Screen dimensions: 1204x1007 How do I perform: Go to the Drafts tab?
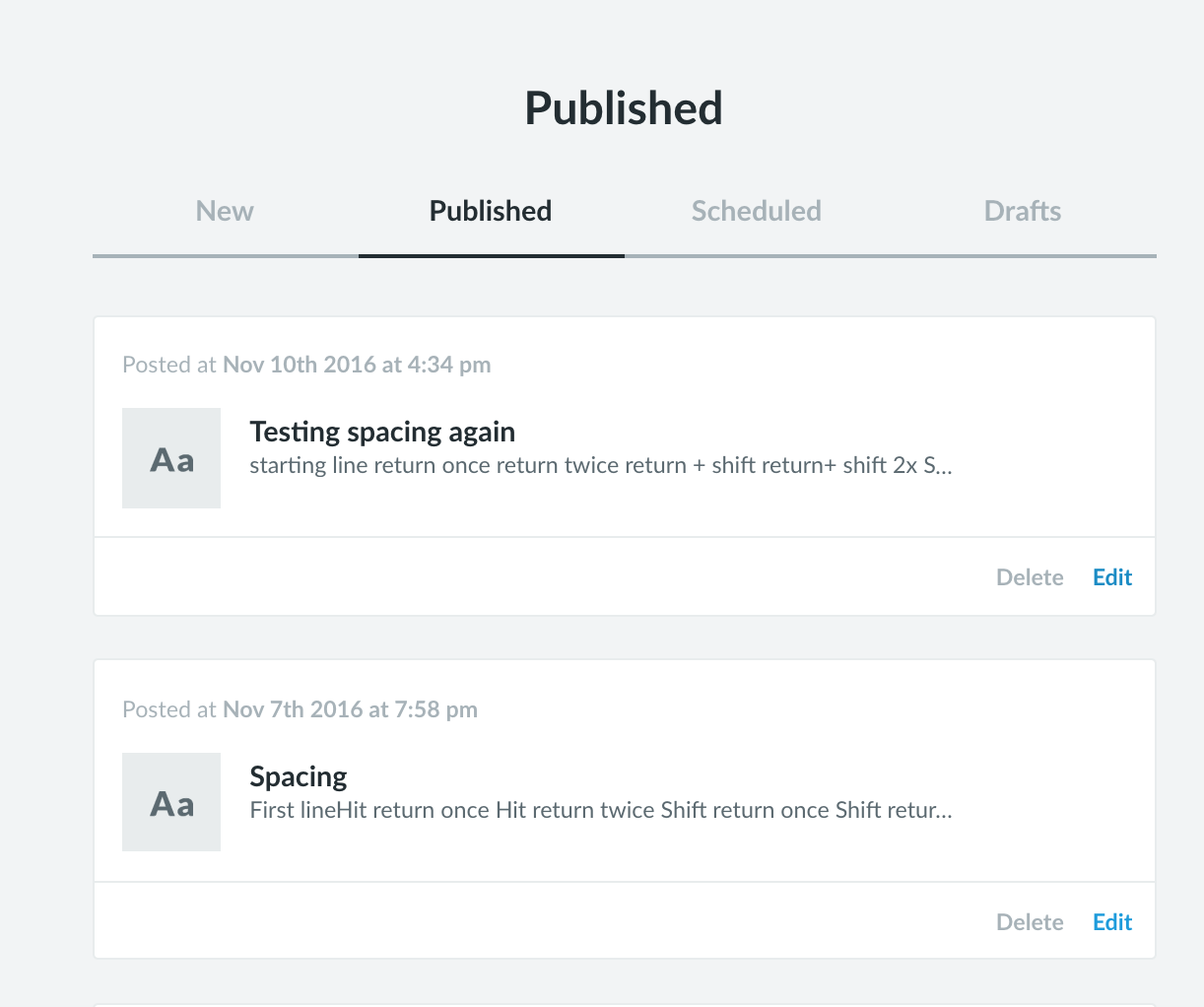1022,211
